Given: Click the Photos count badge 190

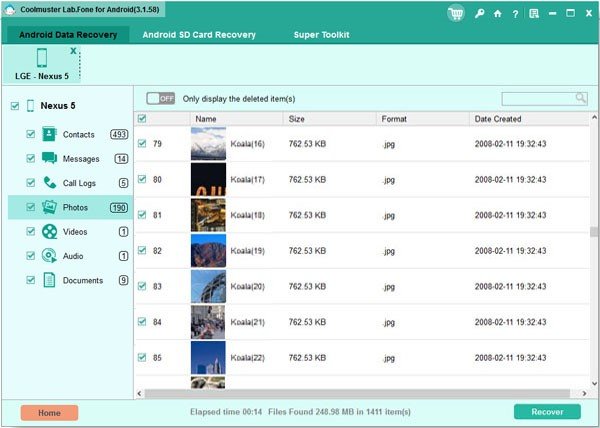Looking at the screenshot, I should [x=119, y=207].
